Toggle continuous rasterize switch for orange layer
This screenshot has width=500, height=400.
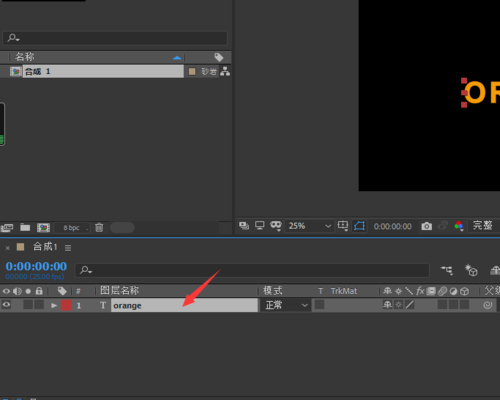point(398,305)
